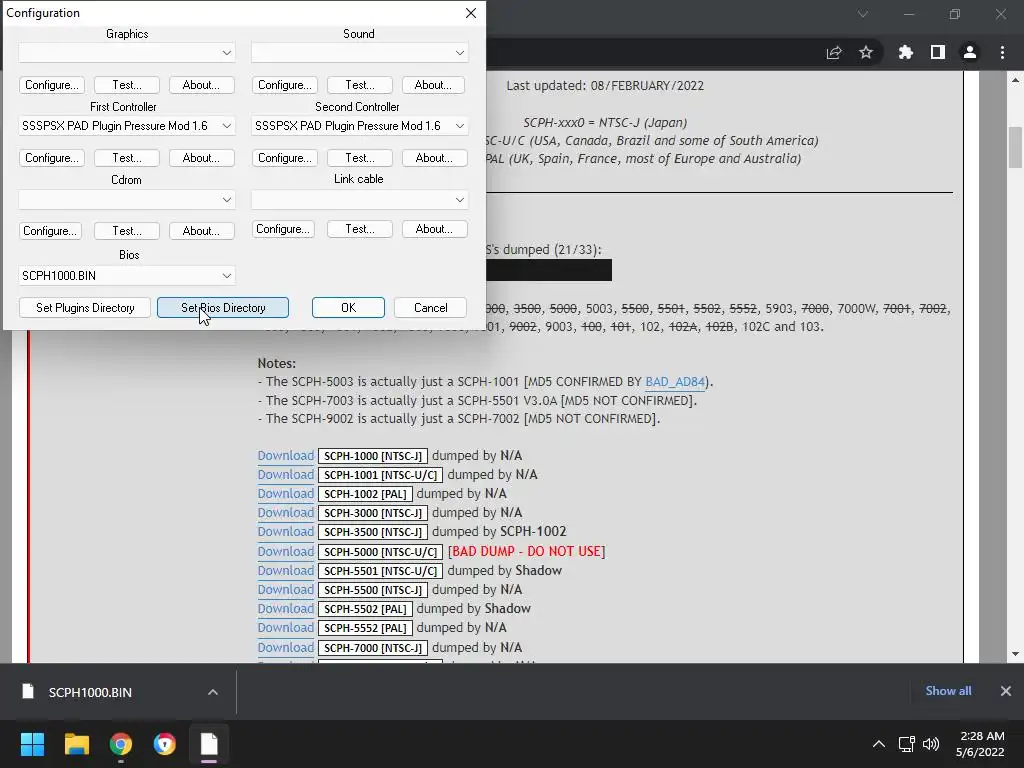This screenshot has width=1024, height=768.
Task: Open the Link cable plugin dropdown
Action: 359,199
